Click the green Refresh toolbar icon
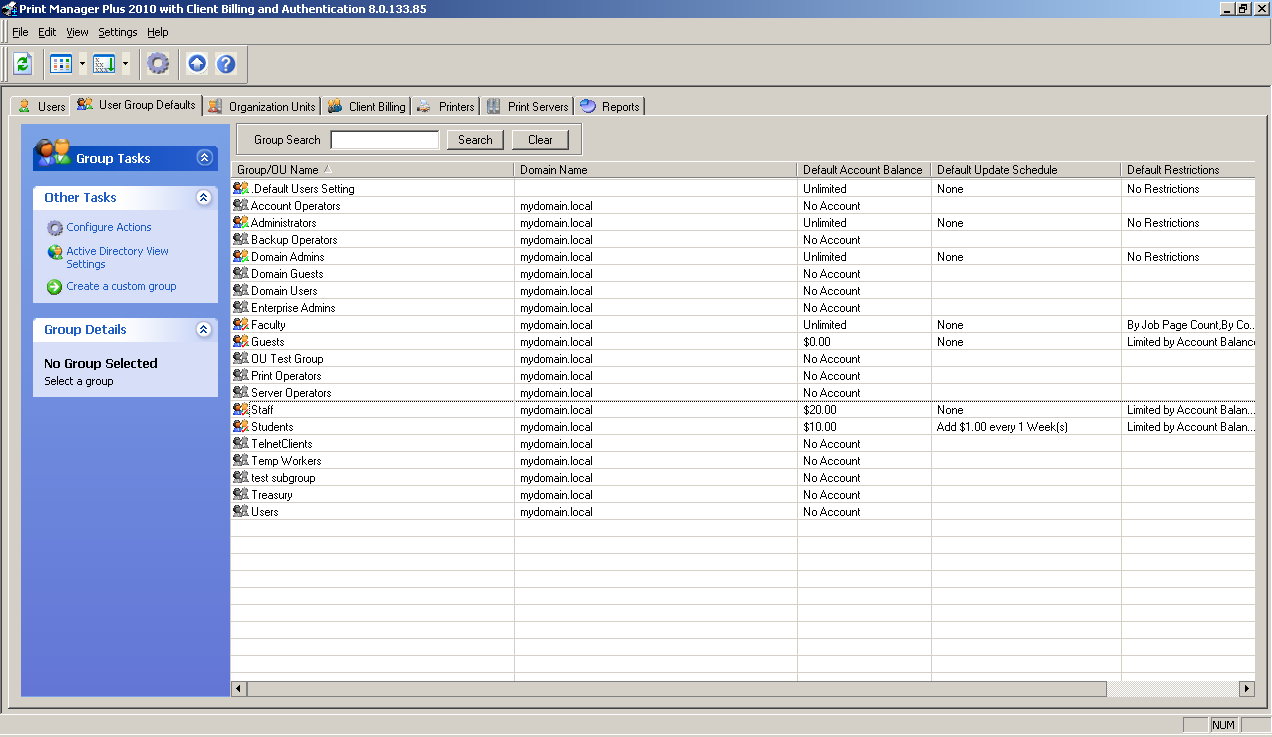The width and height of the screenshot is (1272, 737). [x=23, y=64]
